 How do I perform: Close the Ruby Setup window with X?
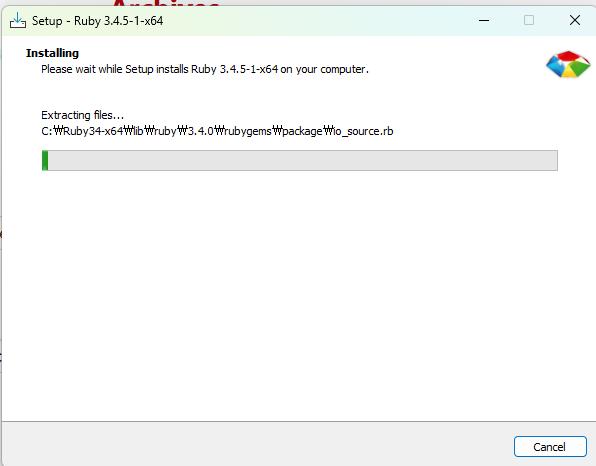[575, 20]
